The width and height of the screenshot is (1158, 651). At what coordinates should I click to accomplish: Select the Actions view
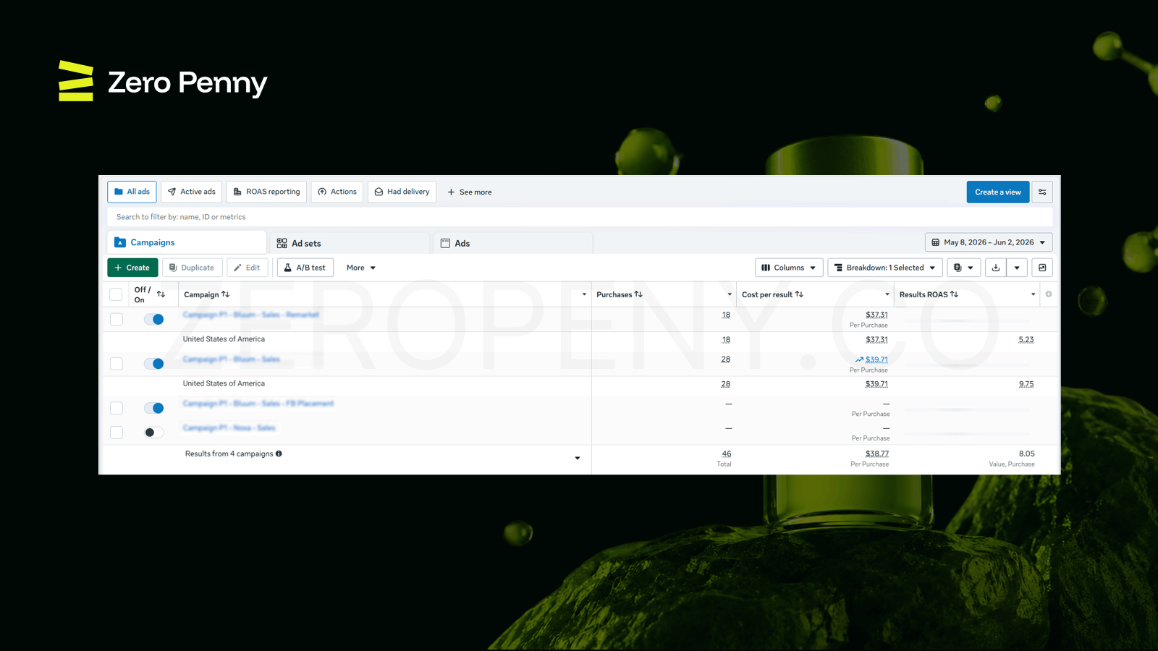337,192
